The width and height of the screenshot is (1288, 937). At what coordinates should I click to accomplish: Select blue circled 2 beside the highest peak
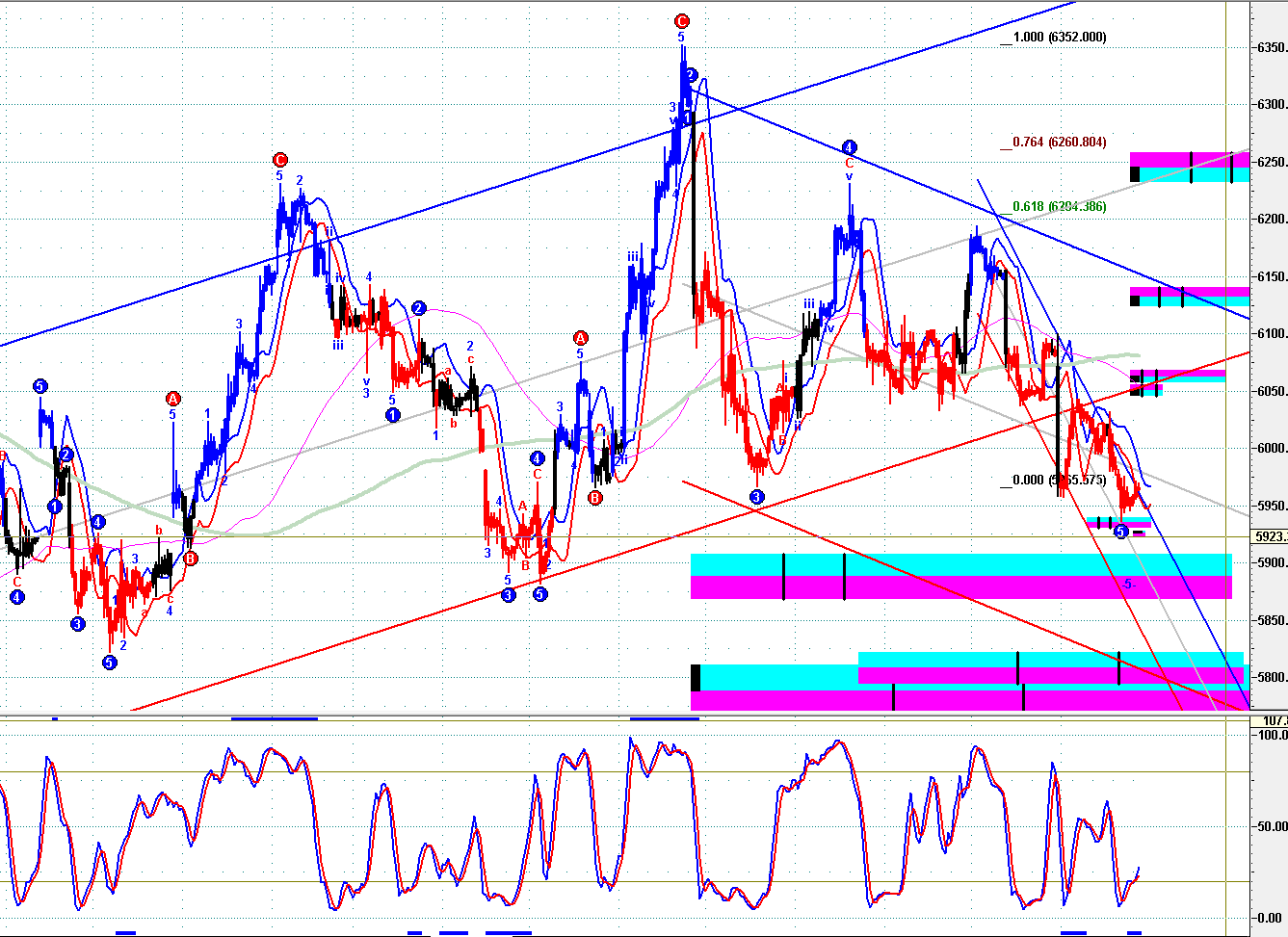click(691, 75)
